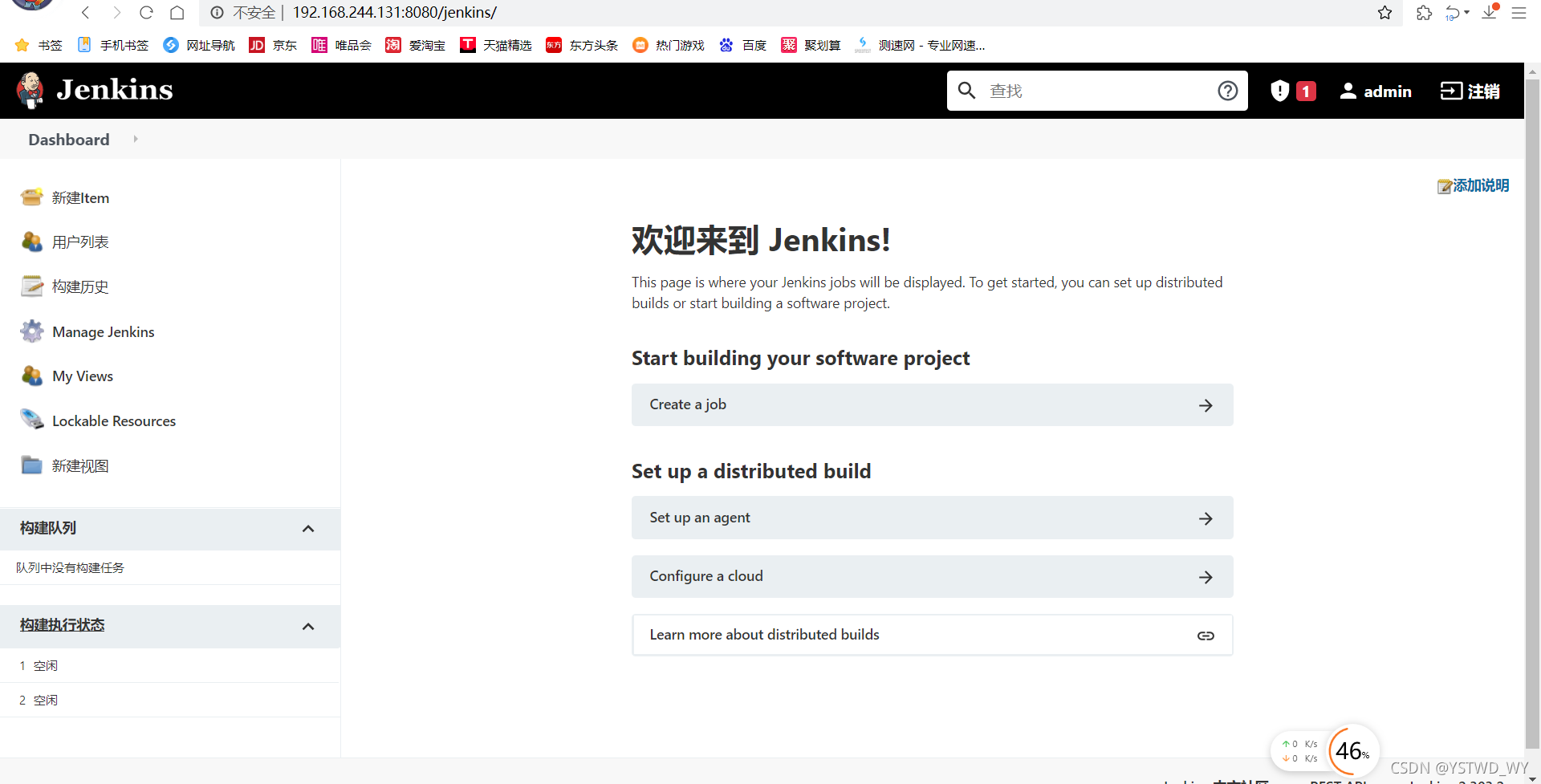
Task: Open My Views menu entry
Action: click(83, 376)
